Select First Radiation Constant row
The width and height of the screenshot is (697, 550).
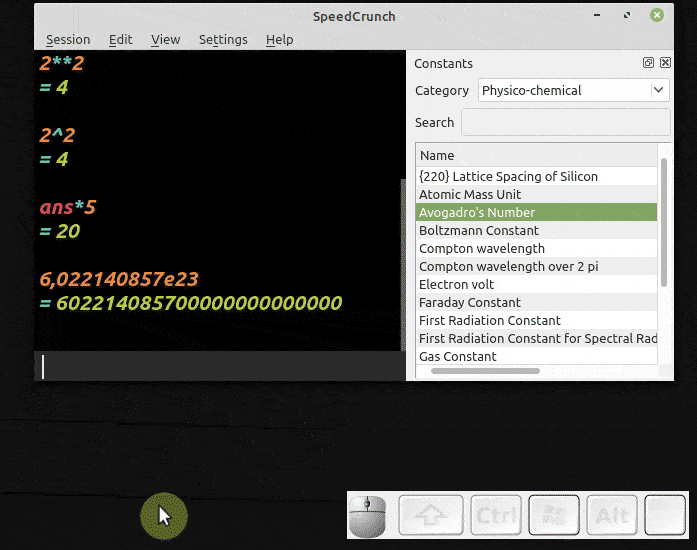[537, 321]
